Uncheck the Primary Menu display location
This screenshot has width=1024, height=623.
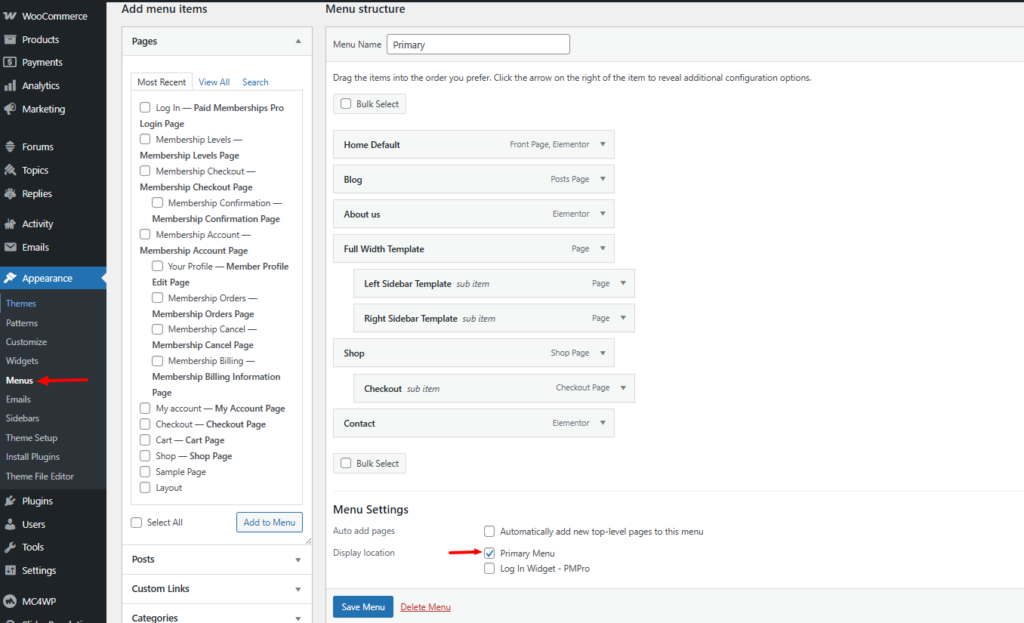[490, 553]
